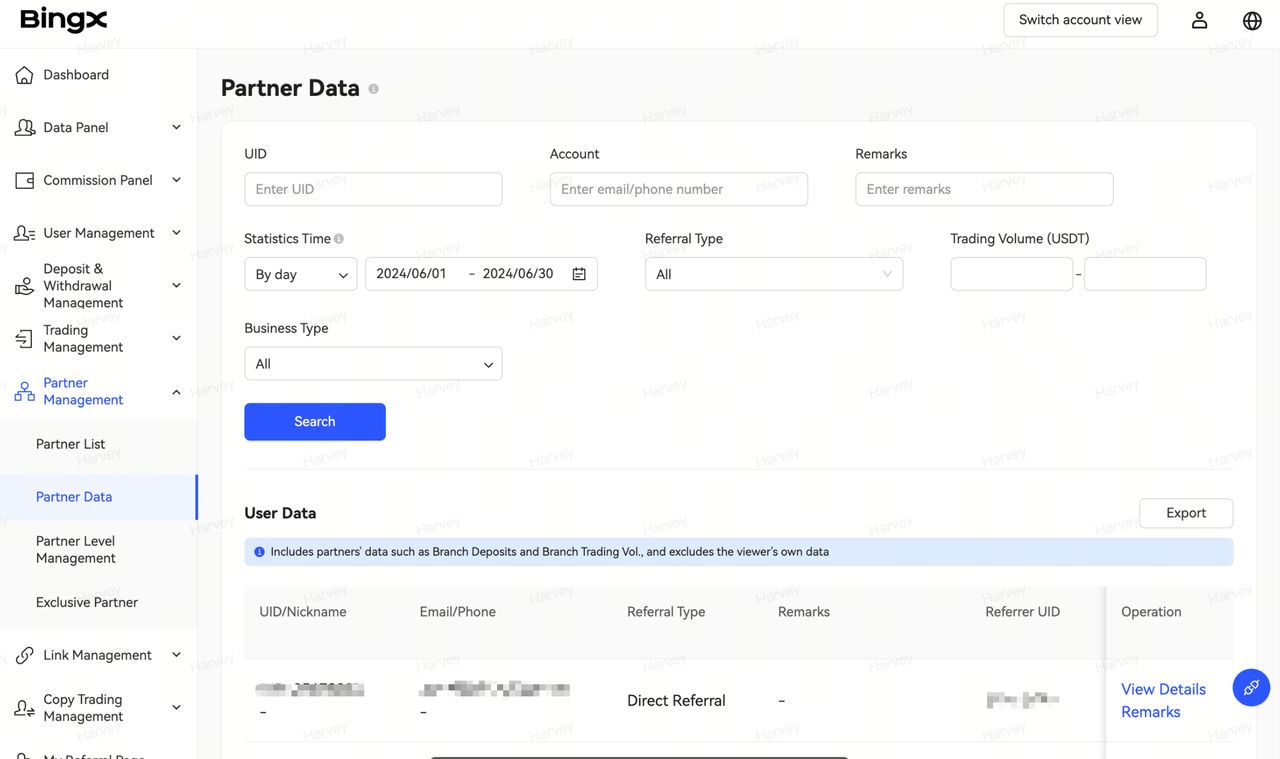This screenshot has height=759, width=1280.
Task: Click the Dashboard home icon
Action: pyautogui.click(x=25, y=75)
